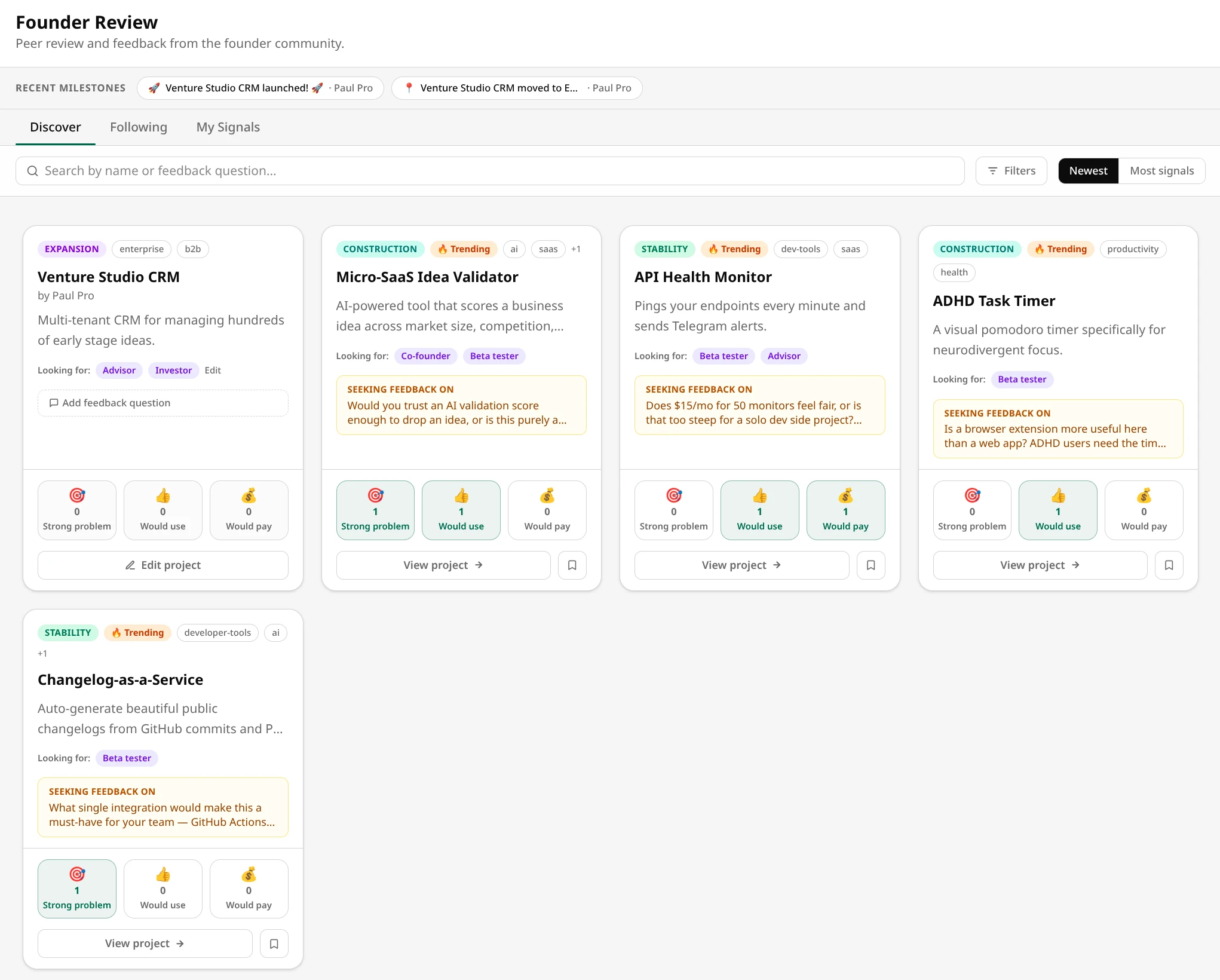Click the search magnifier icon
Viewport: 1220px width, 980px height.
point(33,171)
